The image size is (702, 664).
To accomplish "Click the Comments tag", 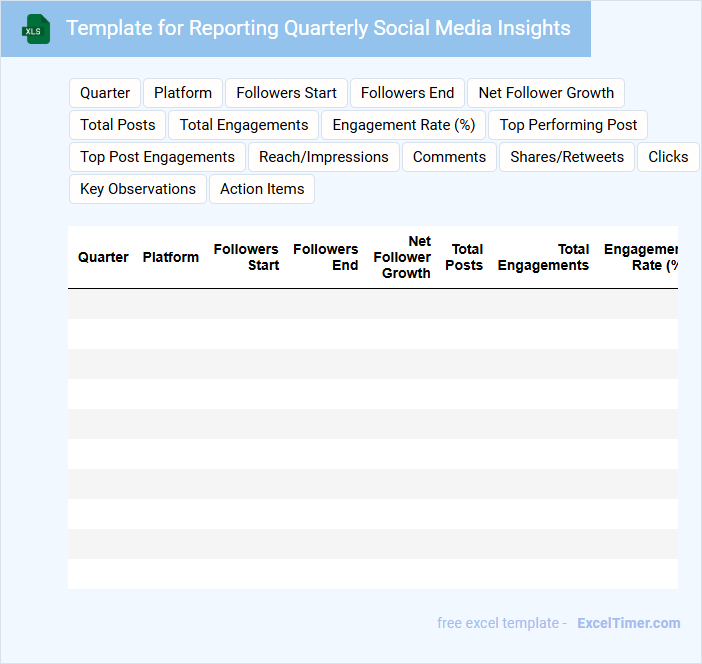I will tap(449, 157).
